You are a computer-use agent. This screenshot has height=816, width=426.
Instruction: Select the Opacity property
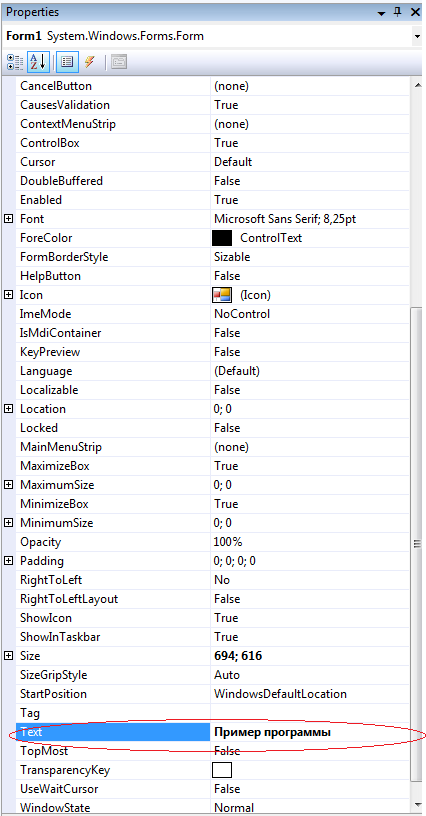[40, 542]
